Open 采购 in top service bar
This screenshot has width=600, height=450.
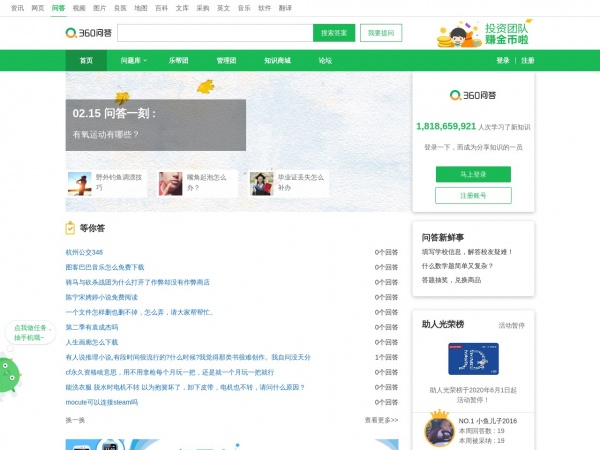203,8
